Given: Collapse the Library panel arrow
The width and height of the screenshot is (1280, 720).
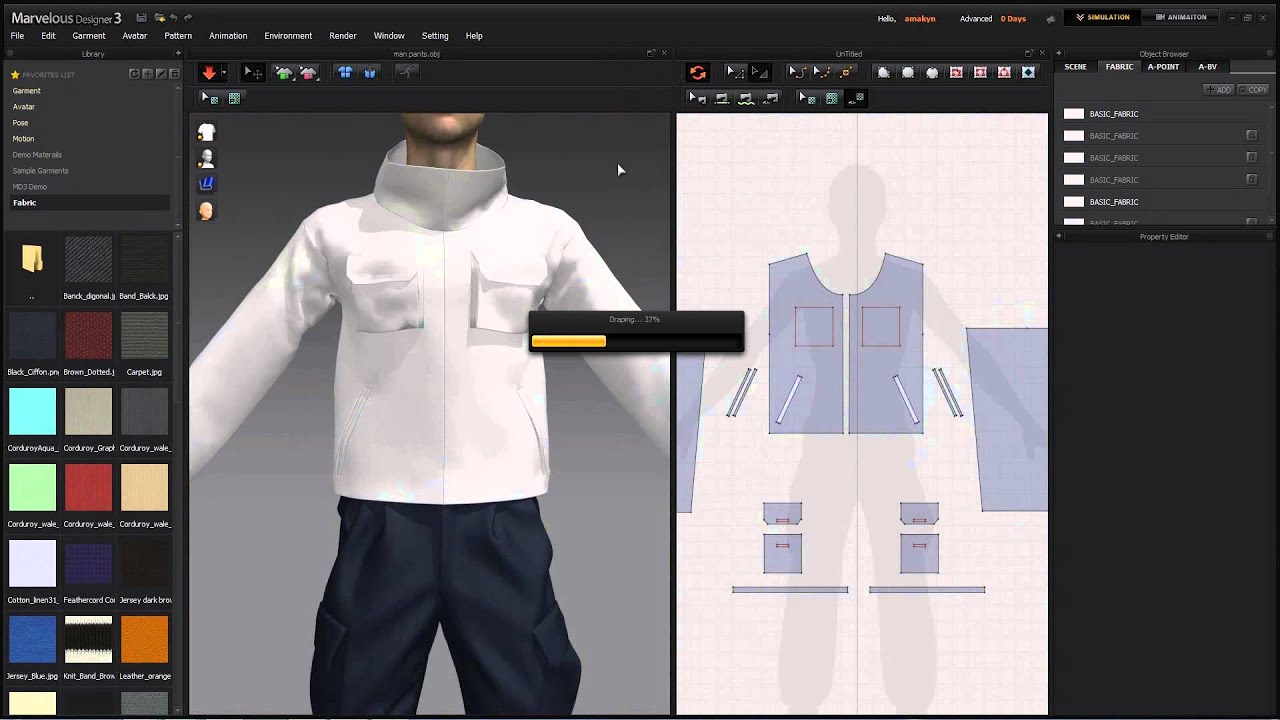Looking at the screenshot, I should point(177,54).
